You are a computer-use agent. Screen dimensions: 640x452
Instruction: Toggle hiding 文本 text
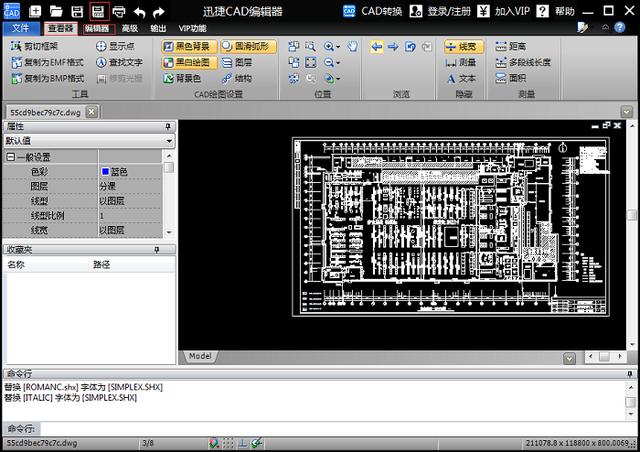[461, 78]
